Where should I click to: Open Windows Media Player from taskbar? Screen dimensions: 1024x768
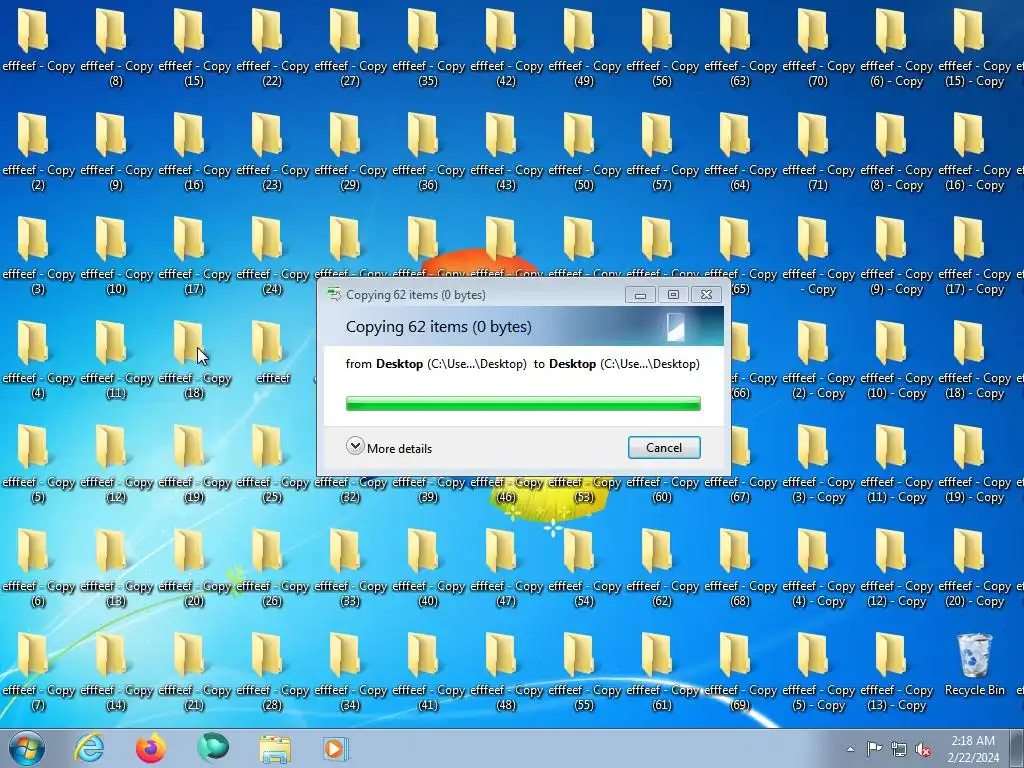click(336, 748)
